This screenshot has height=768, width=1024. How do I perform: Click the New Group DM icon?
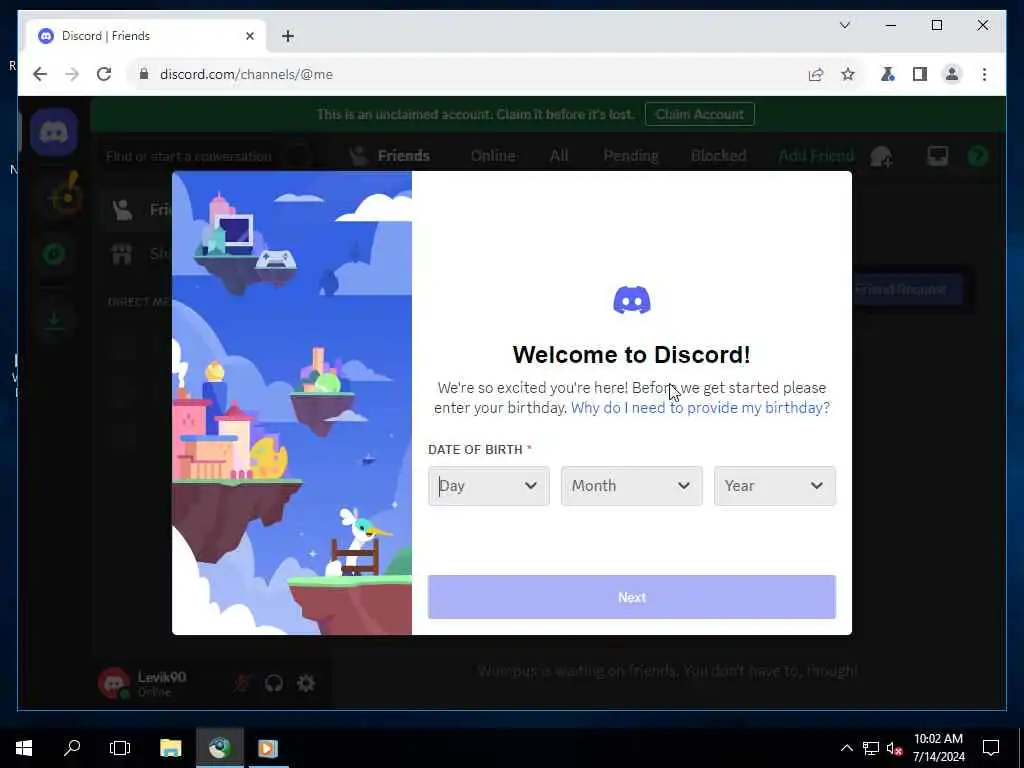pos(881,157)
